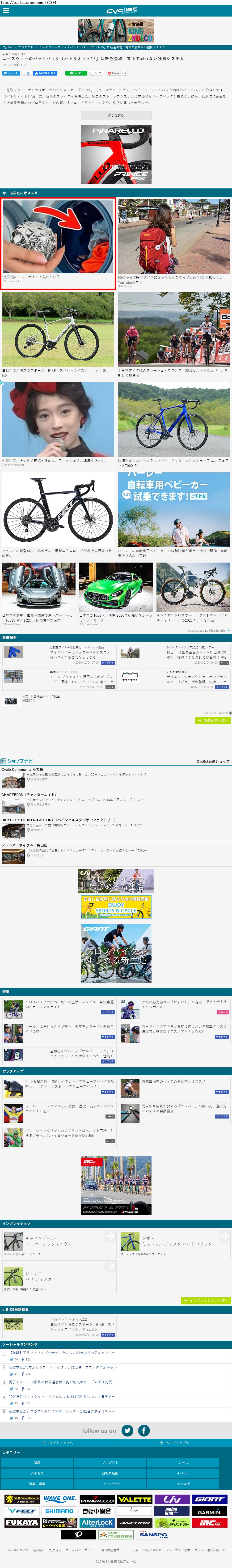232x1568 pixels.
Task: Click the Shimano sponsor logo
Action: [x=59, y=1511]
